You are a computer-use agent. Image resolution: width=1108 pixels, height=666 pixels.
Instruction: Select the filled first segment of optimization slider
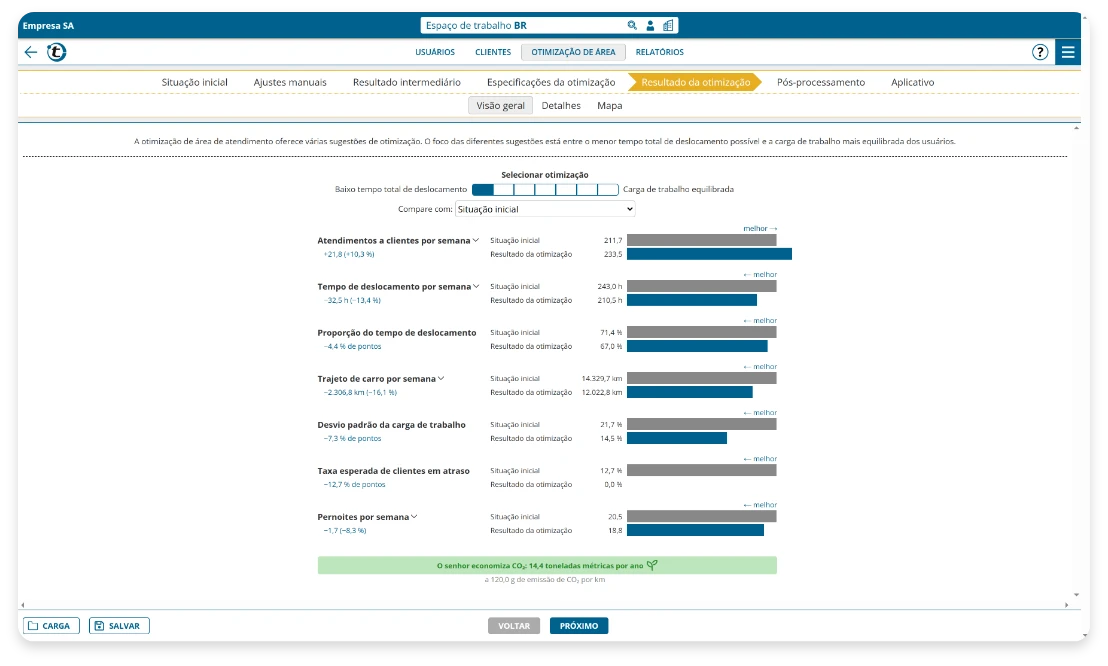483,189
